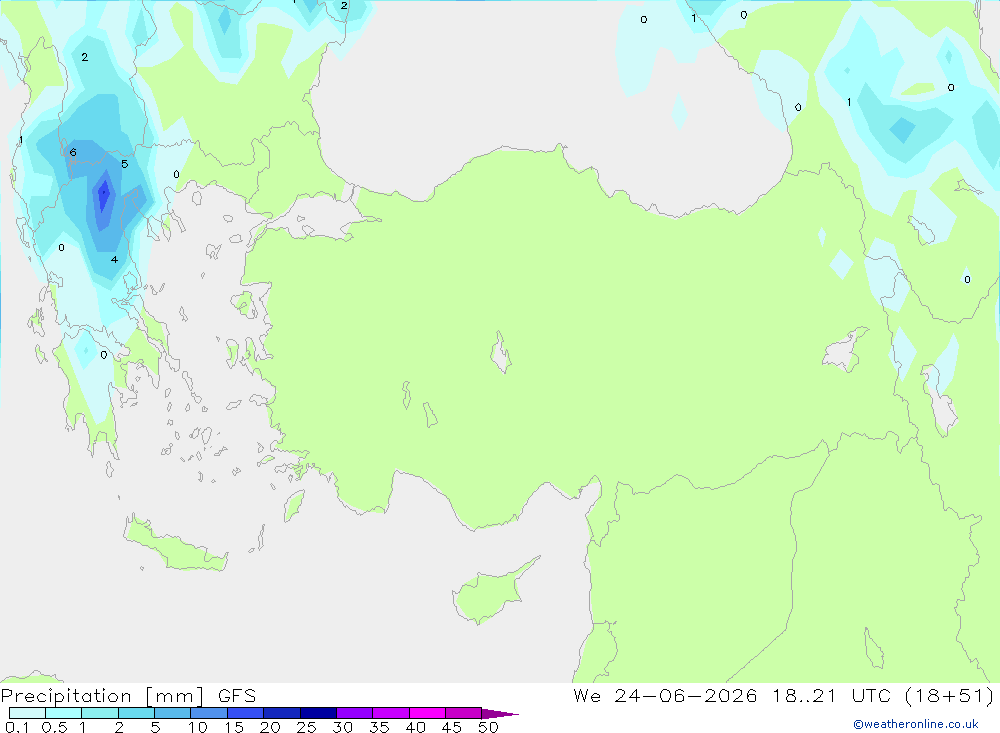Choose the 20–25 mm legend color swatch
The image size is (1000, 733).
[x=282, y=713]
